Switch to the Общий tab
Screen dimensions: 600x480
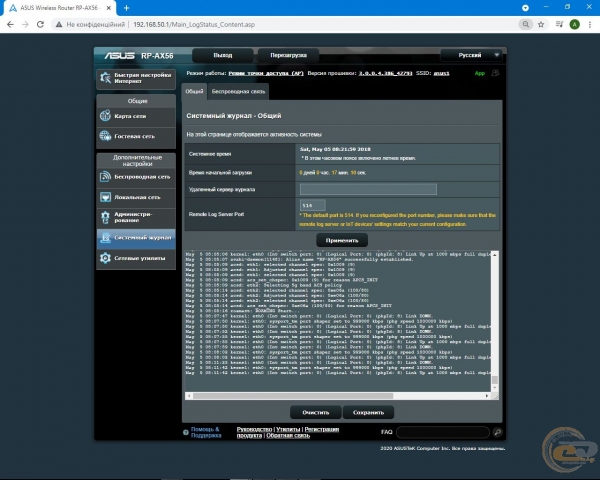coord(194,91)
